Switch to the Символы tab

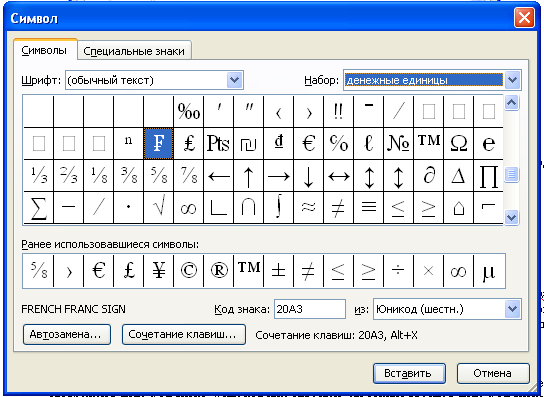(44, 51)
